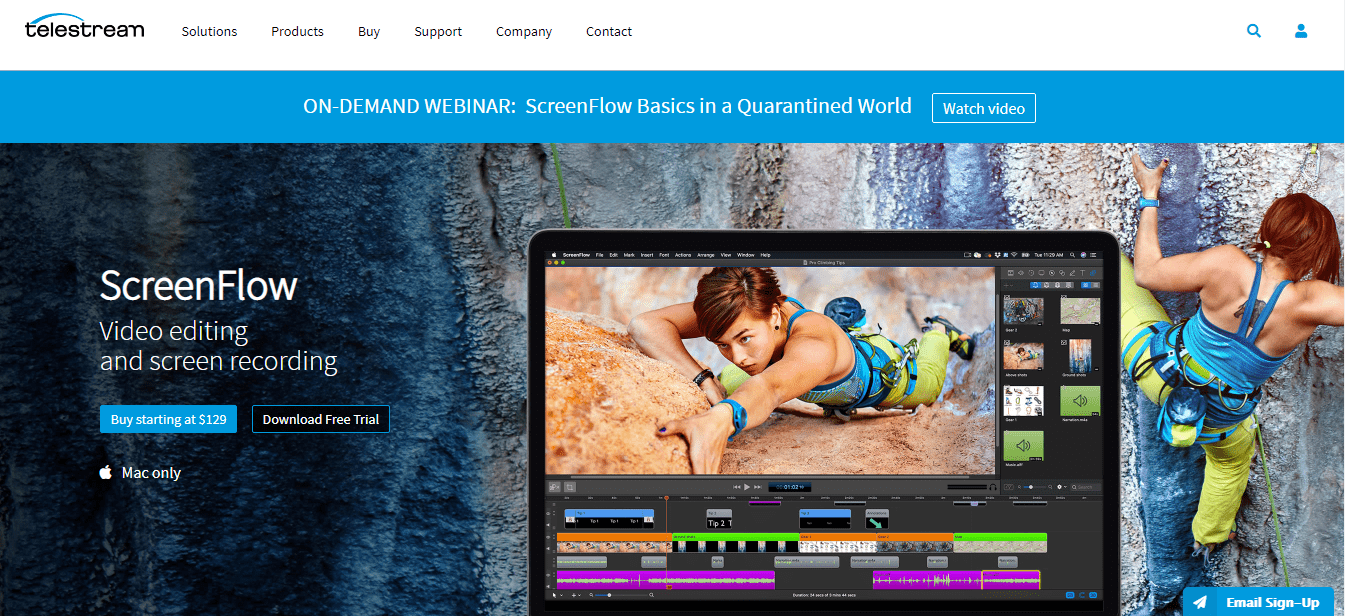Click the ScreenFlow hero heading

pyautogui.click(x=199, y=286)
